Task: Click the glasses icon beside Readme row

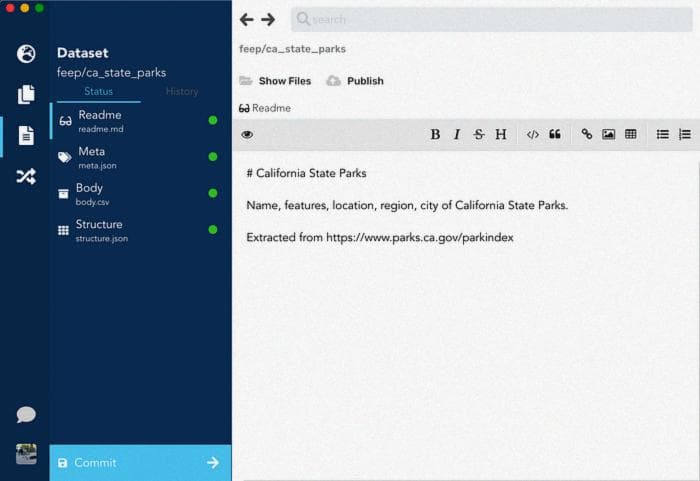Action: tap(66, 121)
